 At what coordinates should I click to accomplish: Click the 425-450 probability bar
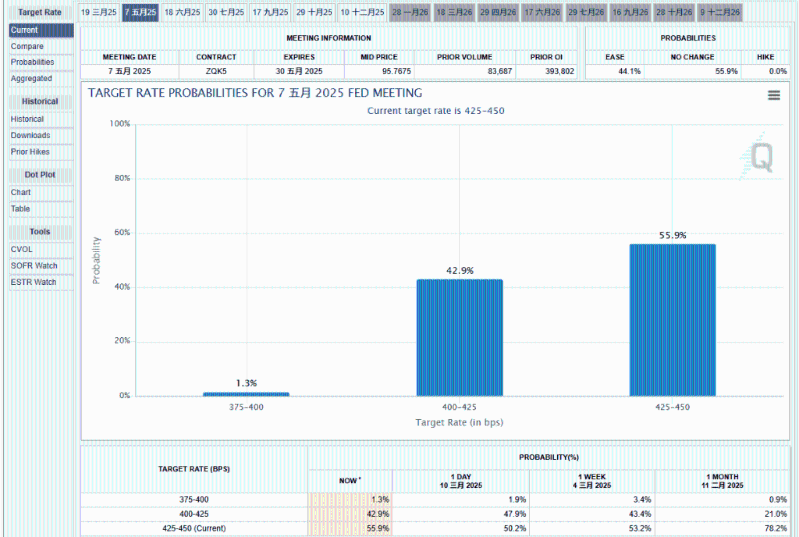[672, 320]
